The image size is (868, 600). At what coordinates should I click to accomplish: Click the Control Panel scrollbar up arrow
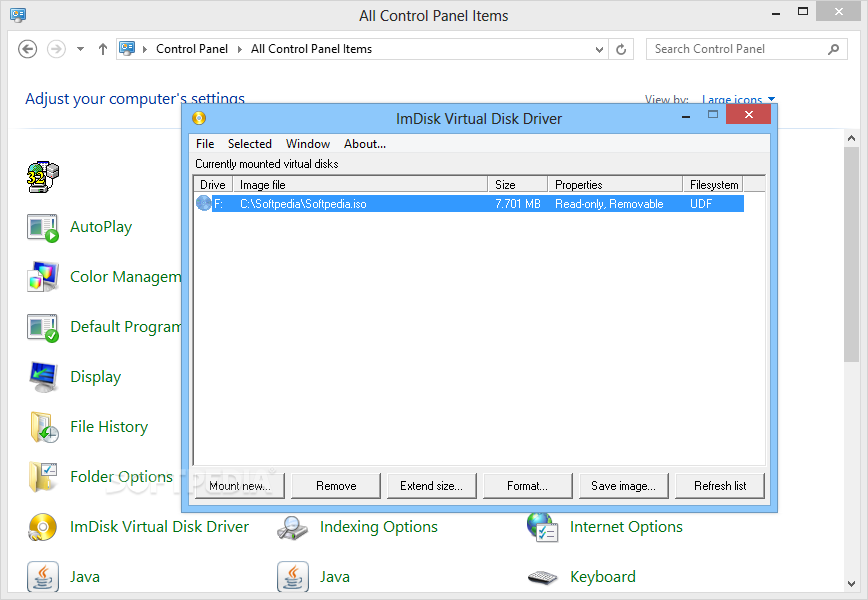tap(851, 138)
